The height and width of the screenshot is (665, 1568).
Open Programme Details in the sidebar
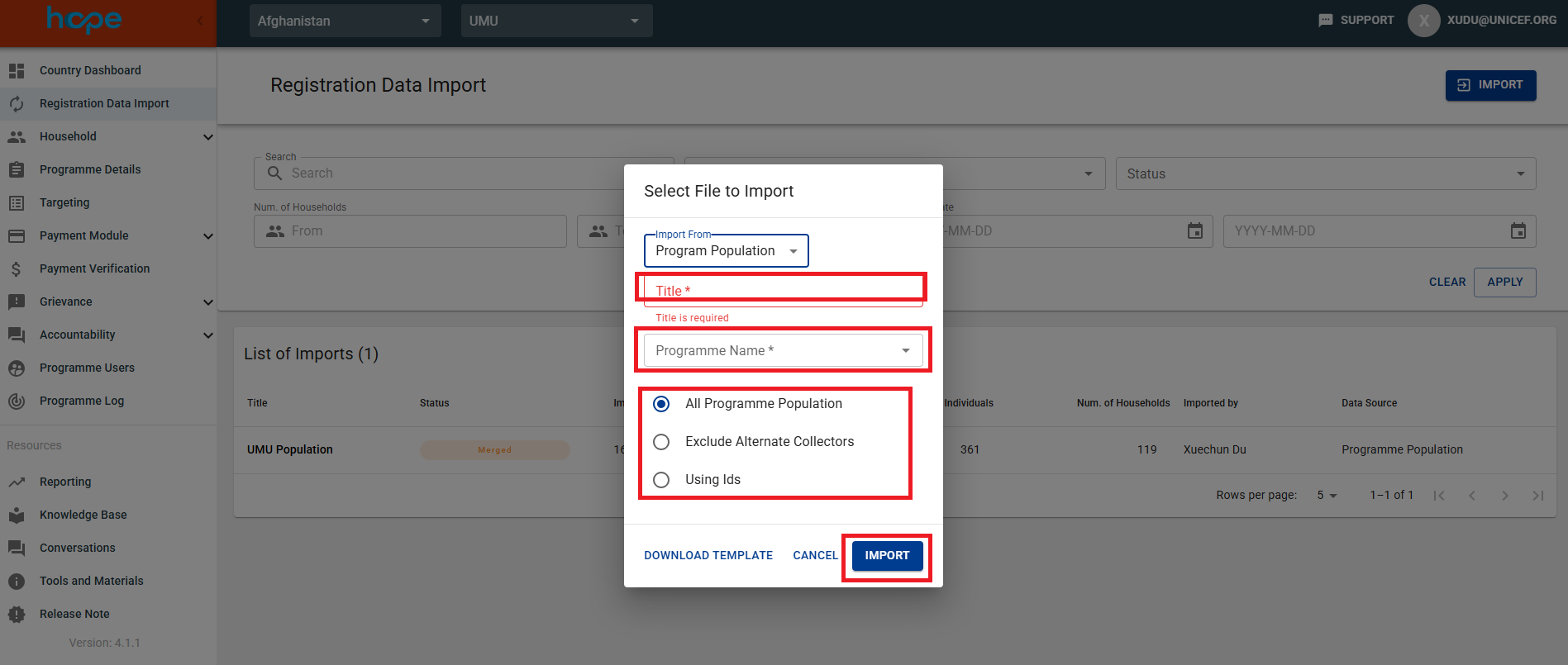pyautogui.click(x=90, y=170)
